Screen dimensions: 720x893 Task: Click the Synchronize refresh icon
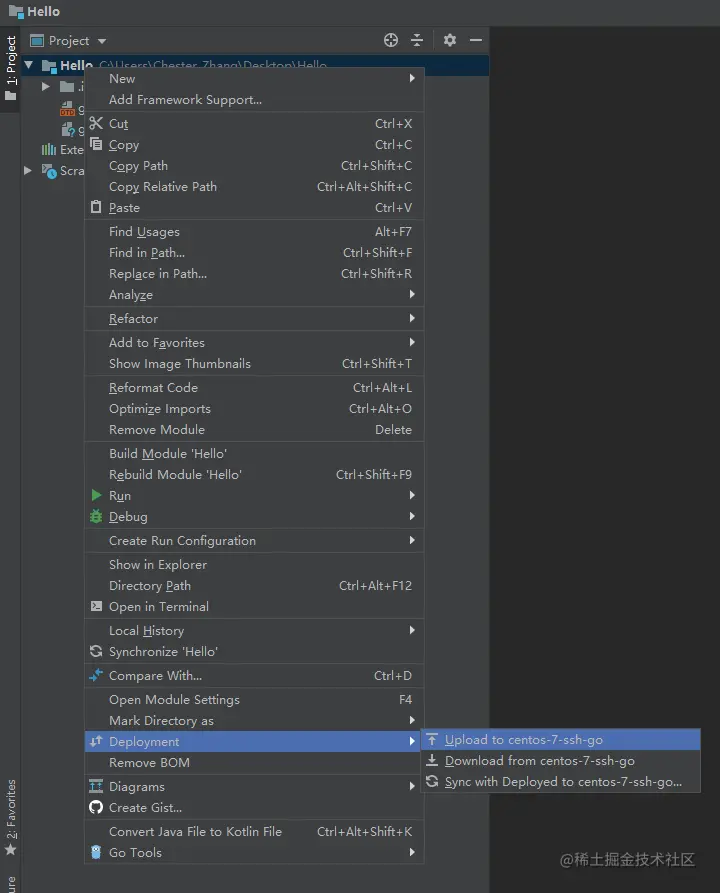(96, 651)
